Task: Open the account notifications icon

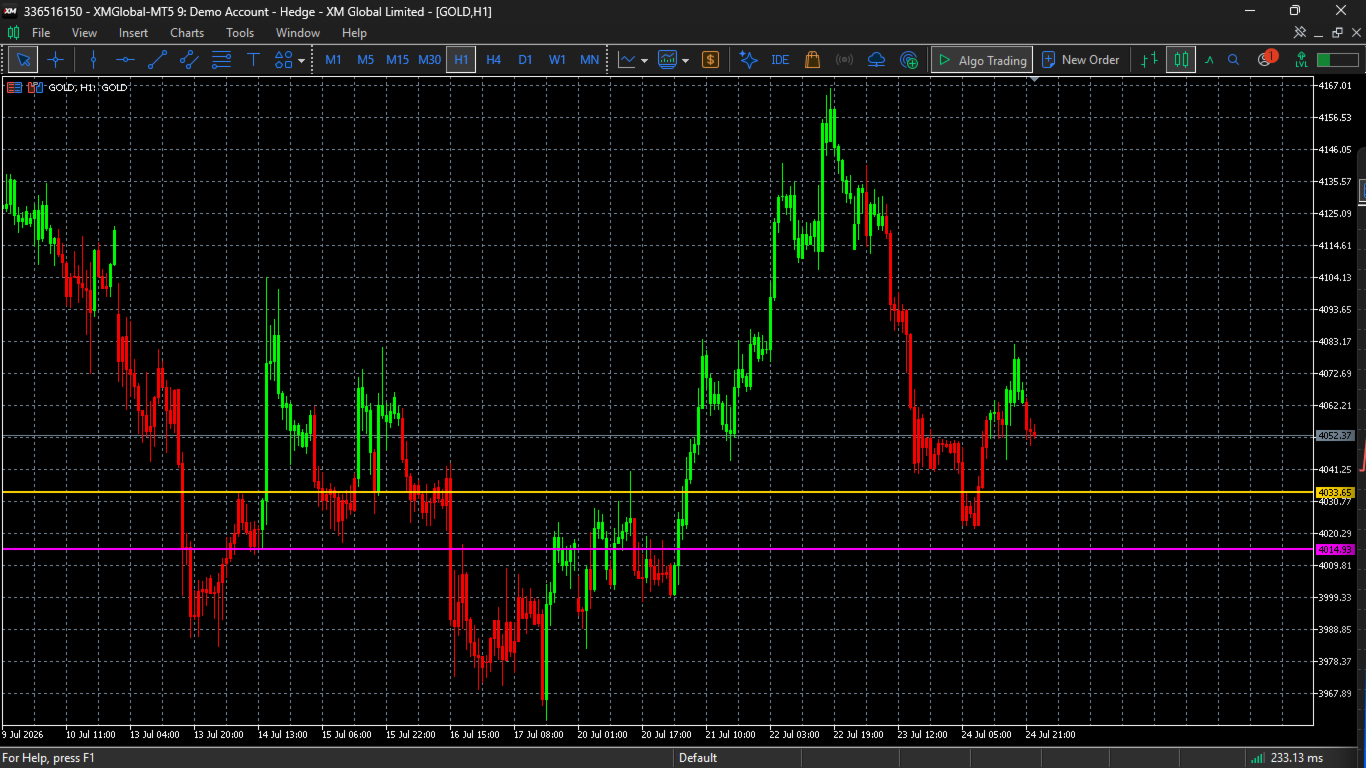Action: point(1267,58)
